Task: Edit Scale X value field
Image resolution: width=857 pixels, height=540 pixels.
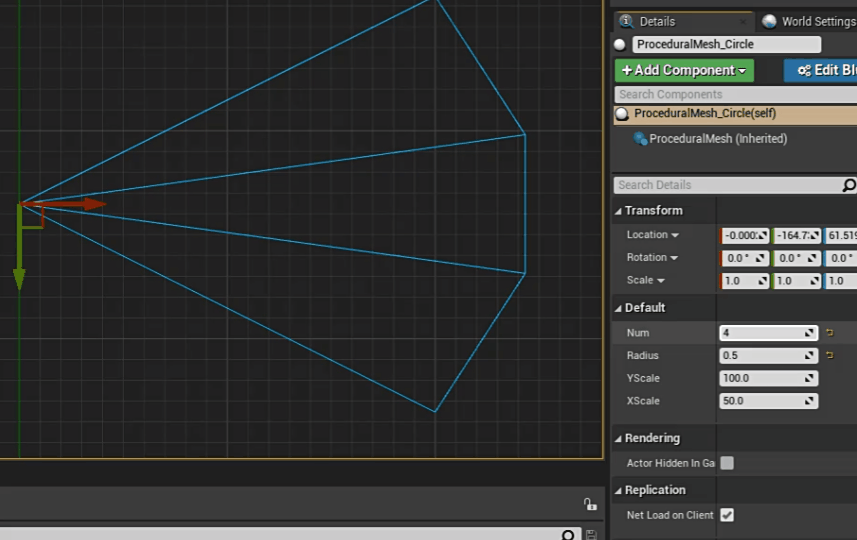Action: tap(744, 281)
